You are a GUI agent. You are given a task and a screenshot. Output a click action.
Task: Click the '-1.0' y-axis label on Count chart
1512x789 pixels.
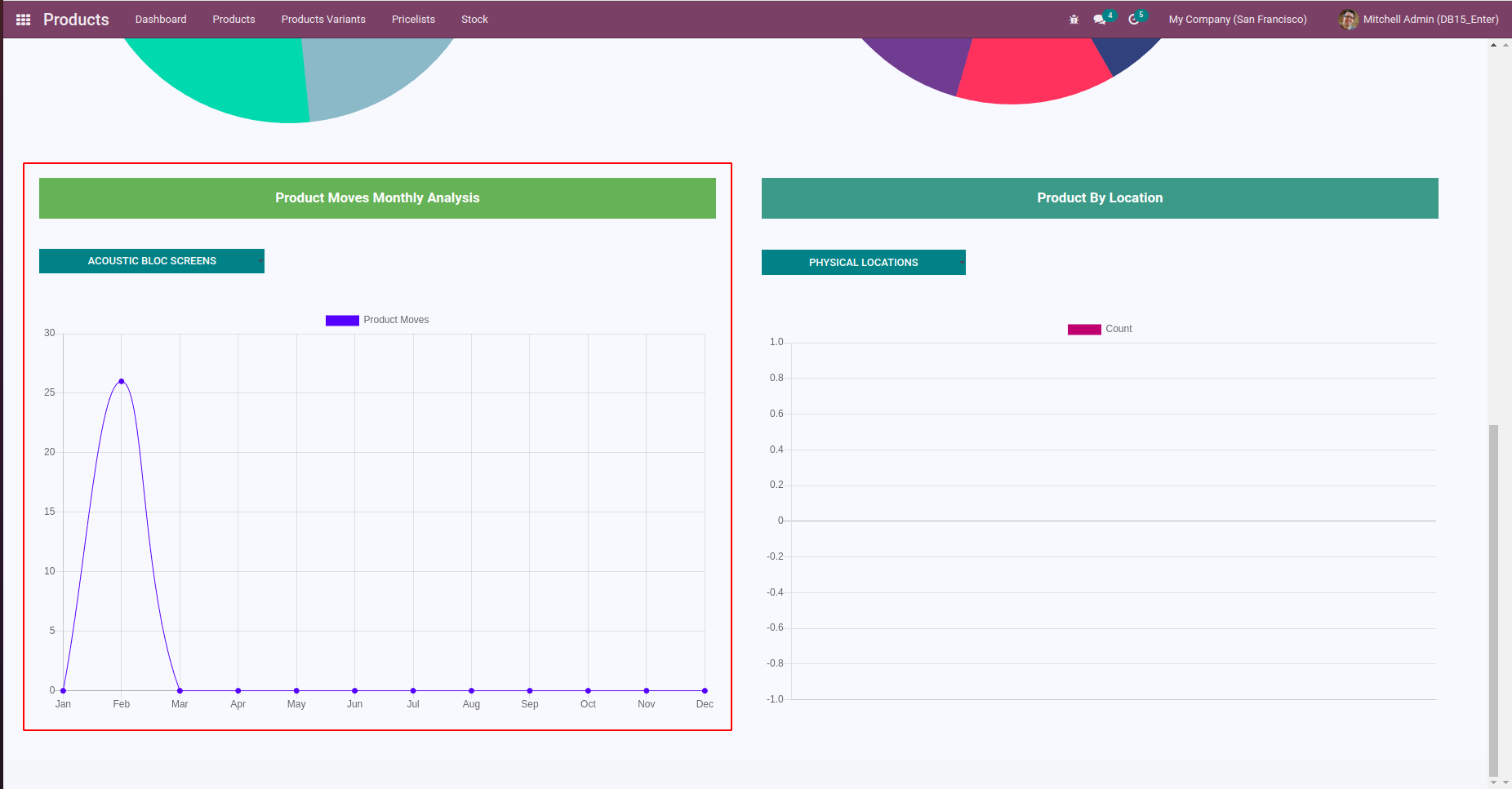tap(775, 699)
